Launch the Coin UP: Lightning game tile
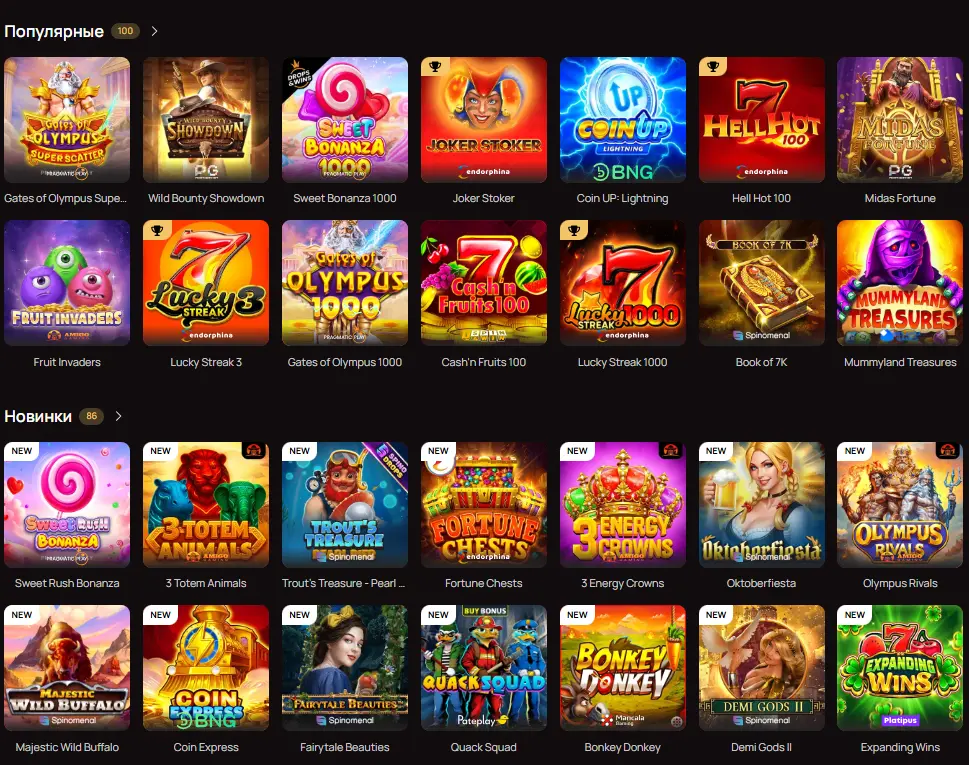Image resolution: width=969 pixels, height=765 pixels. point(622,120)
